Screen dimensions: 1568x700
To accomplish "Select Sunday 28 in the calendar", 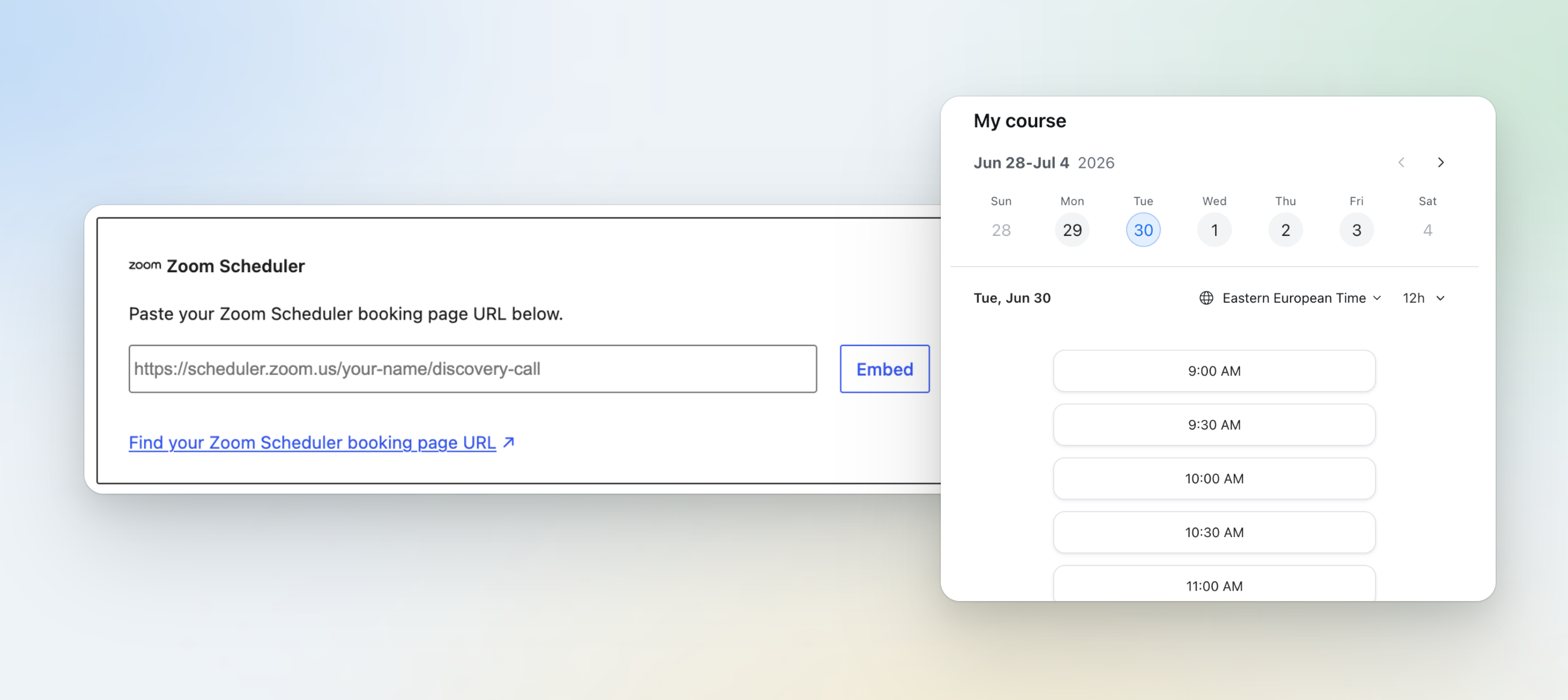I will (x=1001, y=230).
